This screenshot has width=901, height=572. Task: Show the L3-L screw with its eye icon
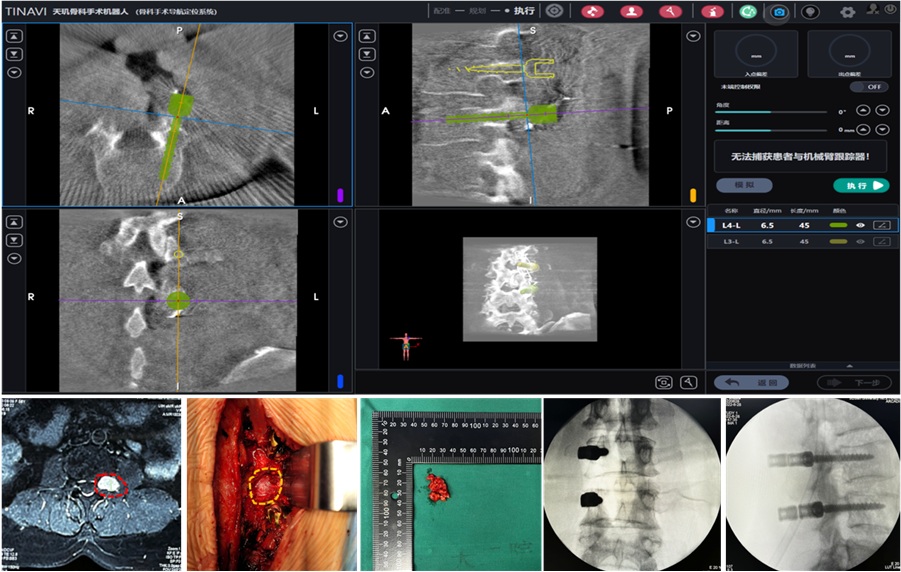[x=860, y=241]
